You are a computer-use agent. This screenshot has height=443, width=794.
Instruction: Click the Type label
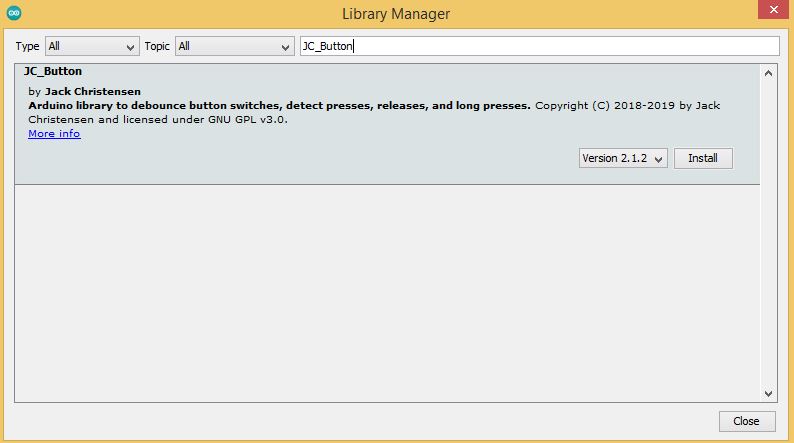28,46
